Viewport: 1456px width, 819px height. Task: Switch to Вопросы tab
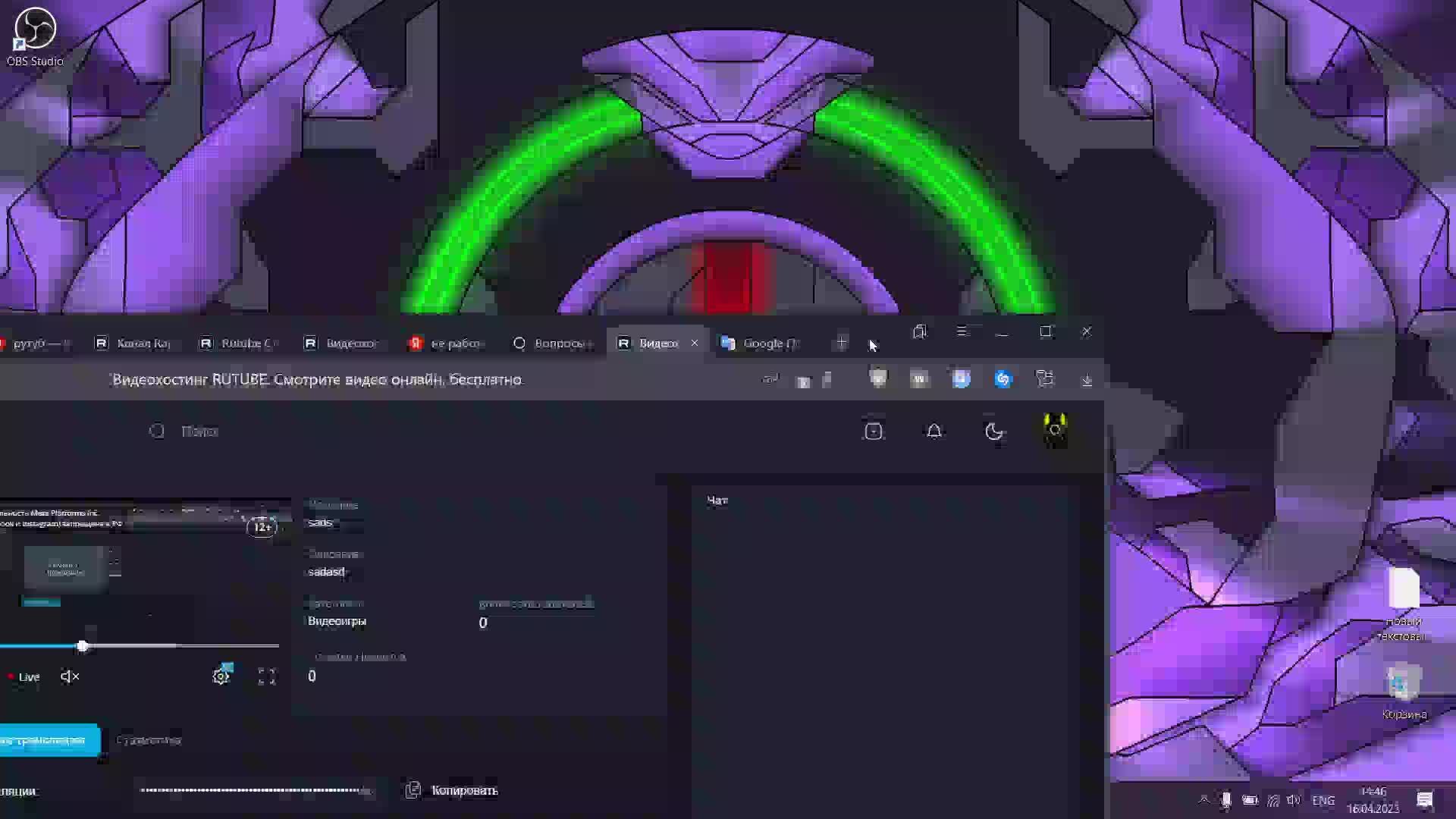coord(554,344)
